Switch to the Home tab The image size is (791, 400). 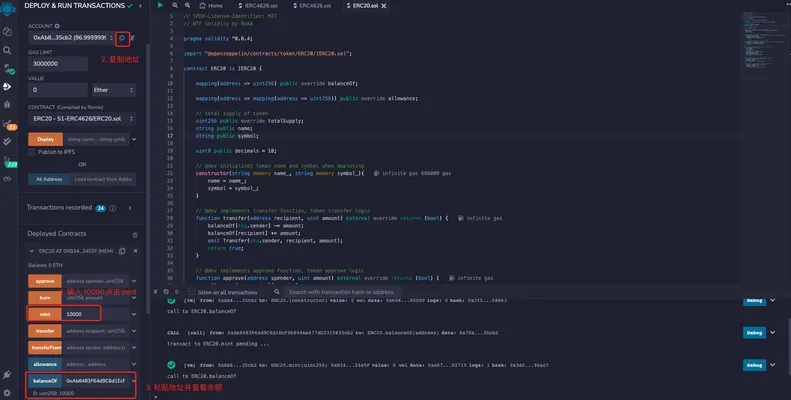click(x=211, y=6)
